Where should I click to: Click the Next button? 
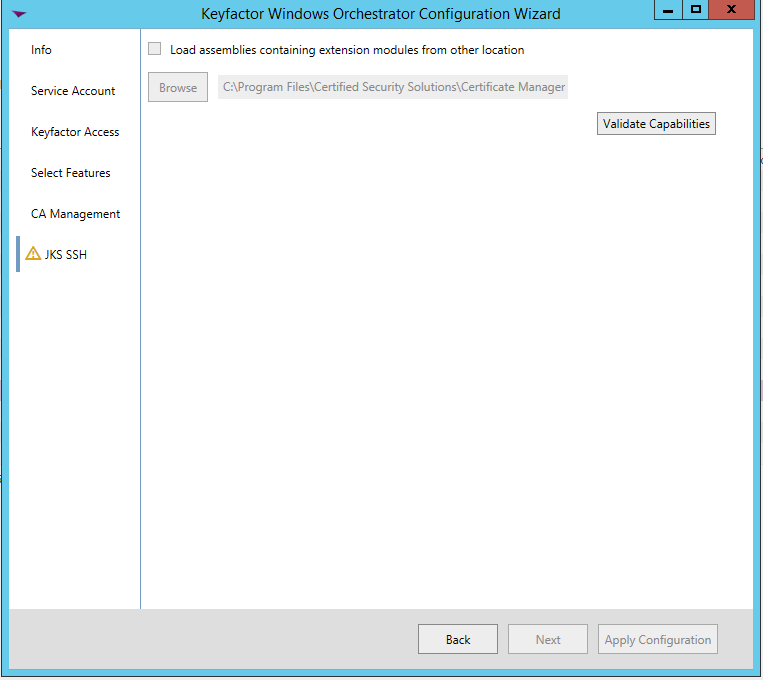click(548, 639)
